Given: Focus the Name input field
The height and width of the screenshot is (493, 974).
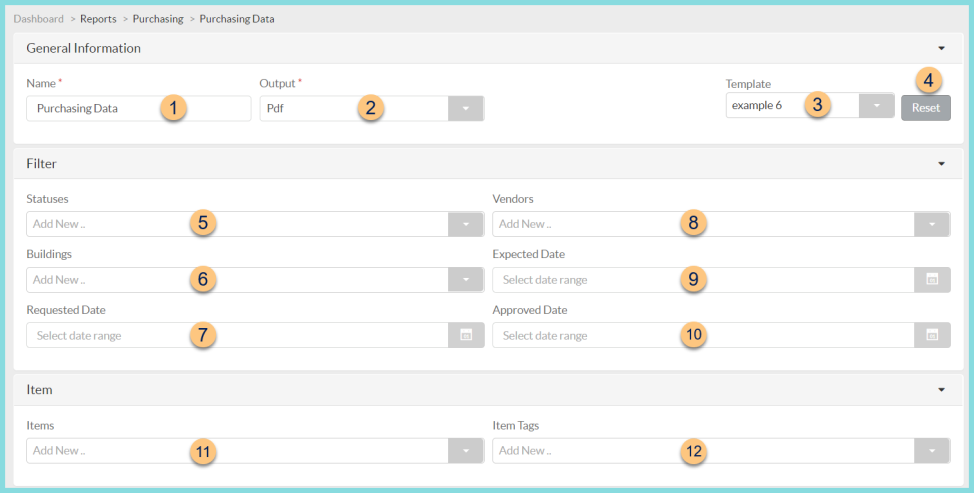Looking at the screenshot, I should pyautogui.click(x=139, y=109).
